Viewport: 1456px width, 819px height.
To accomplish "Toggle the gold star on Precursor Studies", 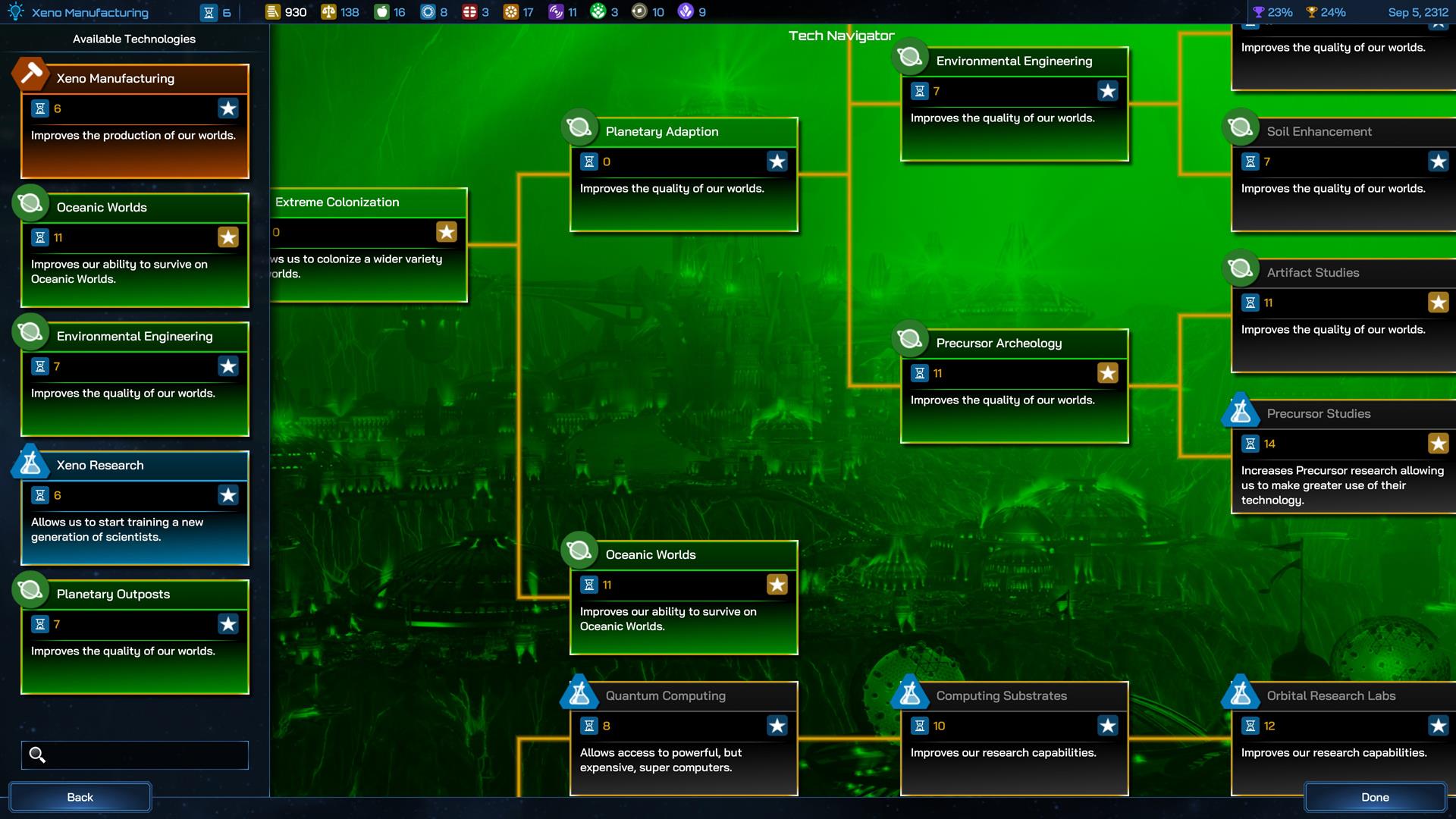I will coord(1438,444).
